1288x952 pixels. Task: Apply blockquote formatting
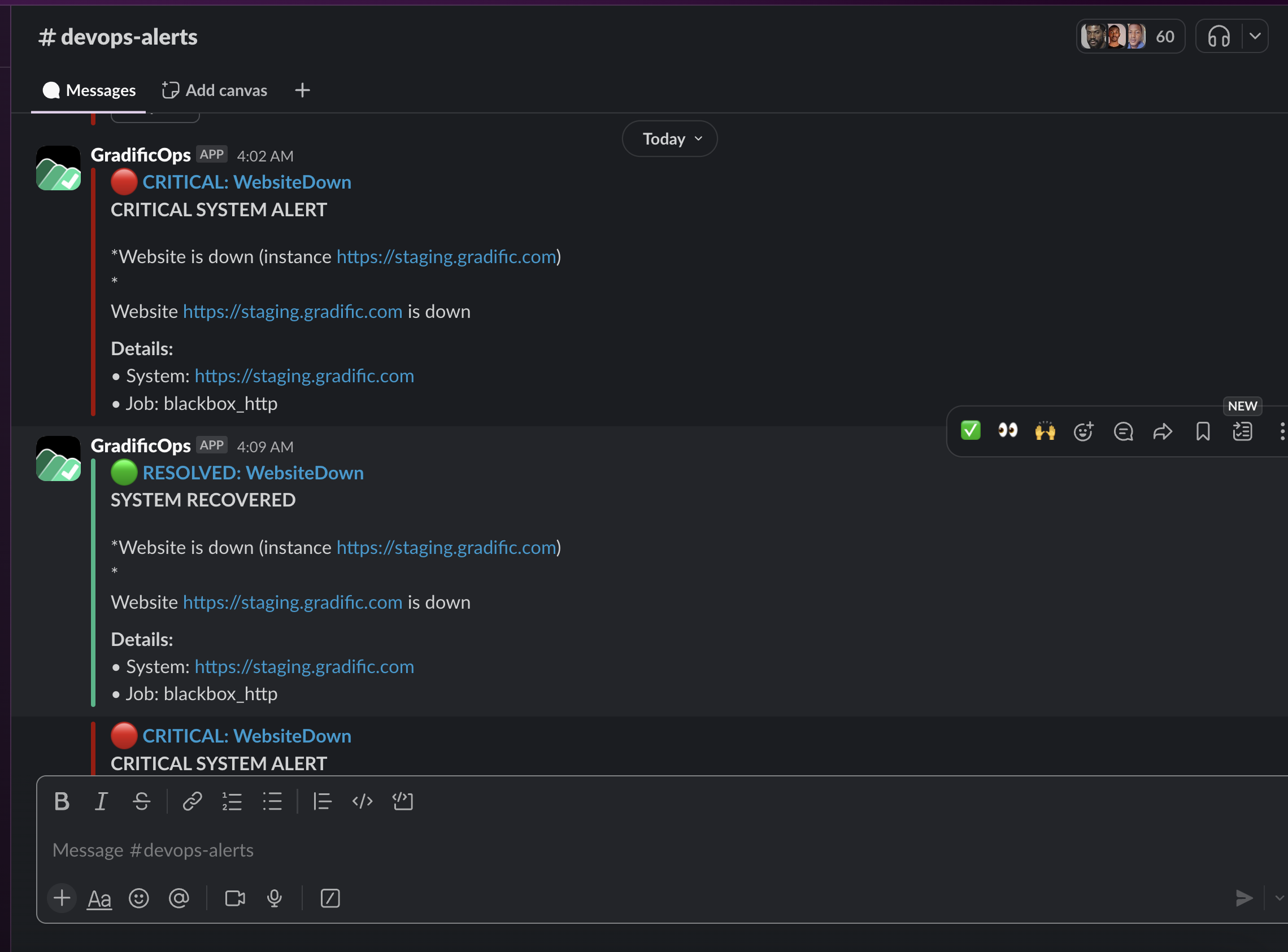[323, 801]
